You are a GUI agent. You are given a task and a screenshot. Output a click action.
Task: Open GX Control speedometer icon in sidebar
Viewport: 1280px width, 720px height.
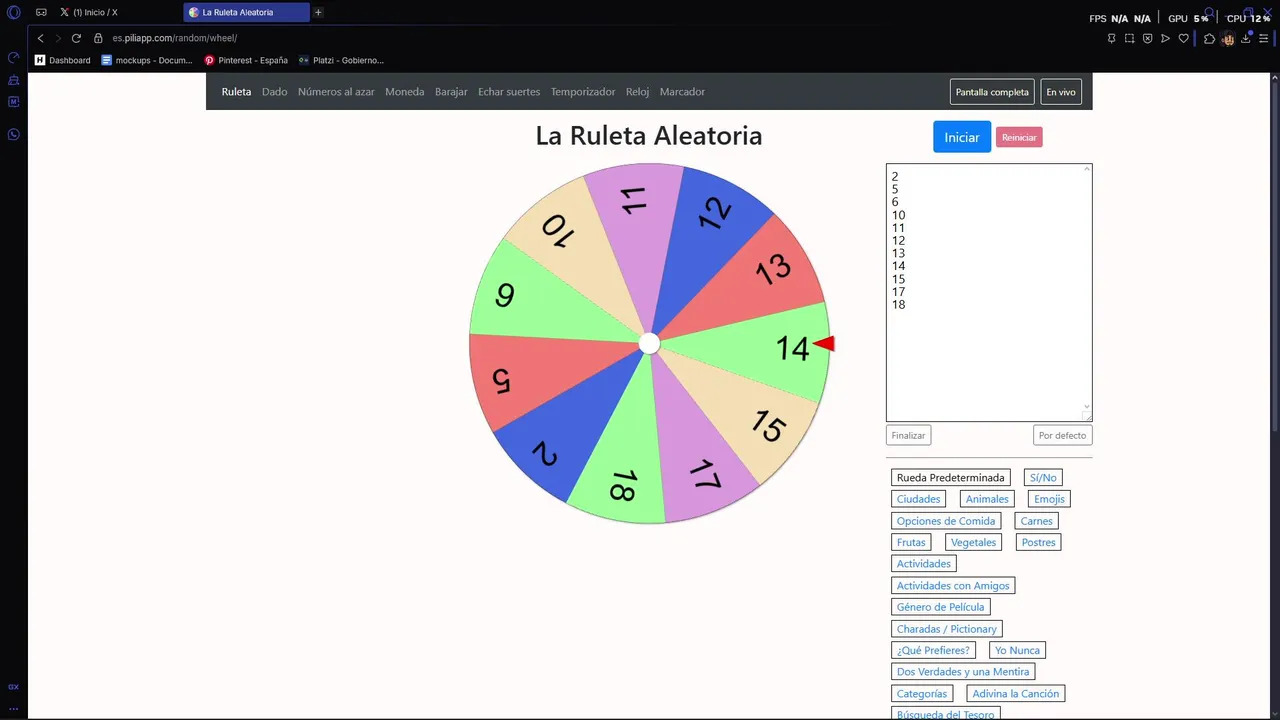(14, 58)
